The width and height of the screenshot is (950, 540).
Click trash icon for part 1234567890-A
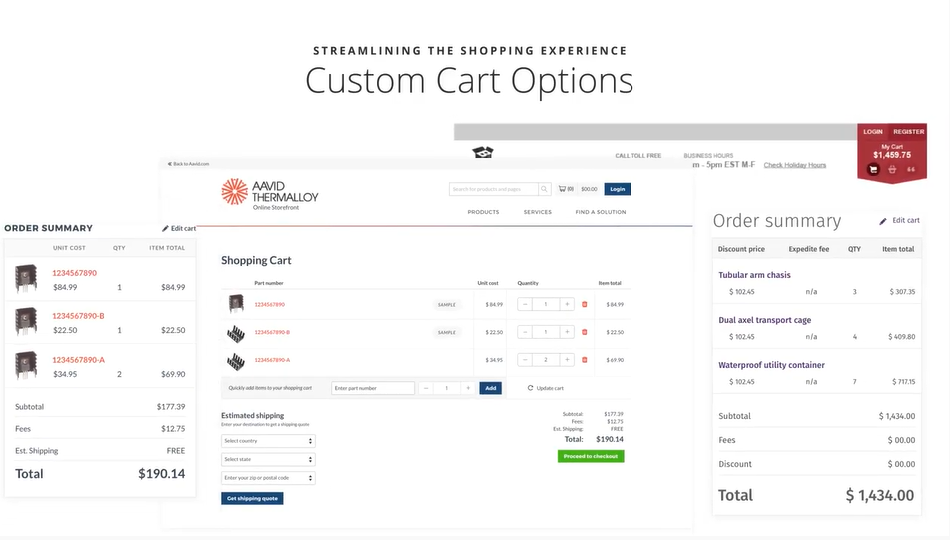pyautogui.click(x=585, y=360)
